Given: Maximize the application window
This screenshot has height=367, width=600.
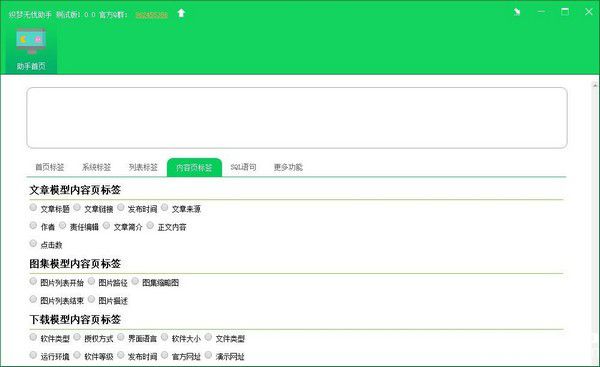Looking at the screenshot, I should tap(565, 12).
